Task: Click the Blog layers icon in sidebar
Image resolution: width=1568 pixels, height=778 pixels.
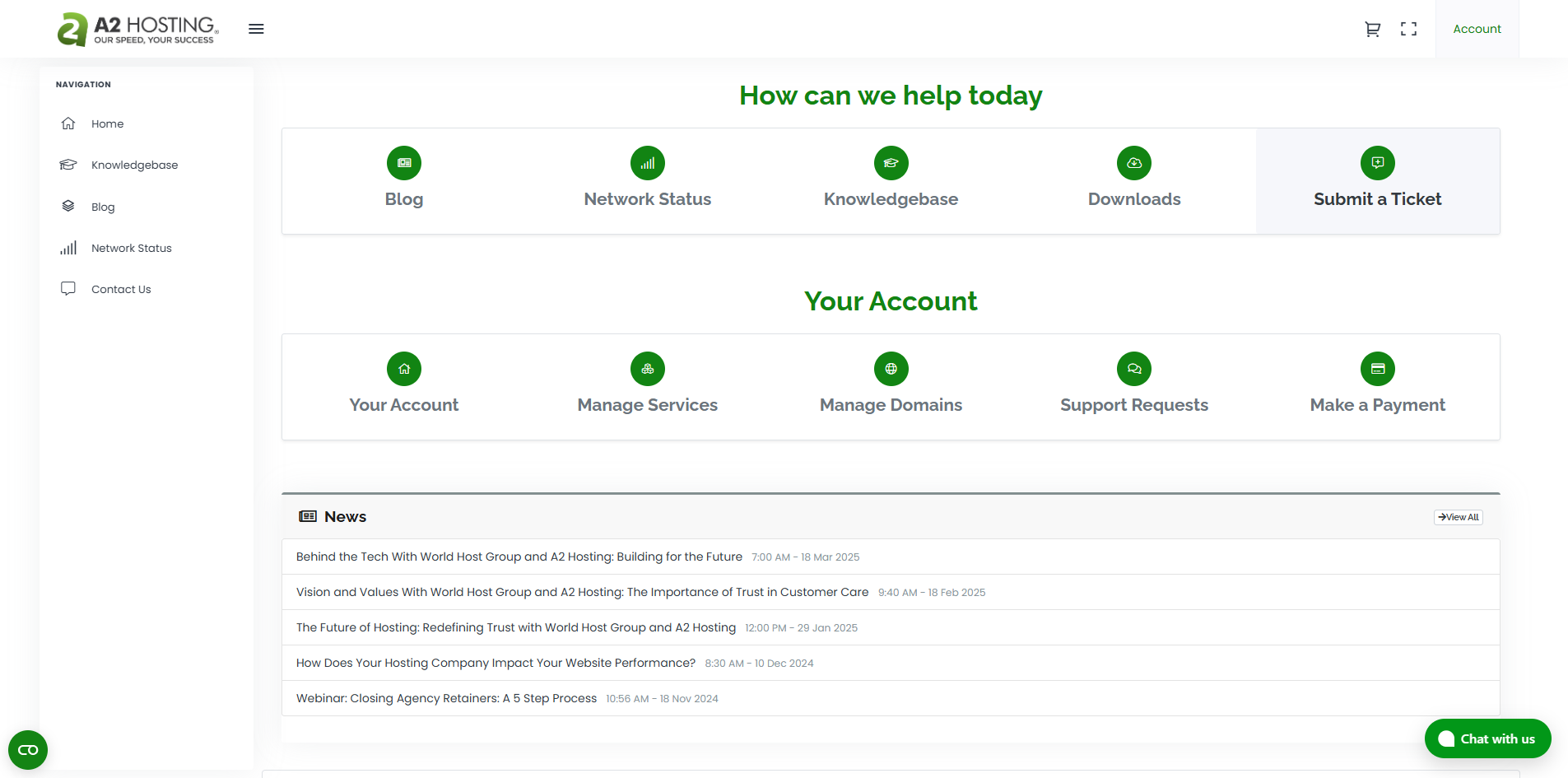Action: tap(68, 206)
